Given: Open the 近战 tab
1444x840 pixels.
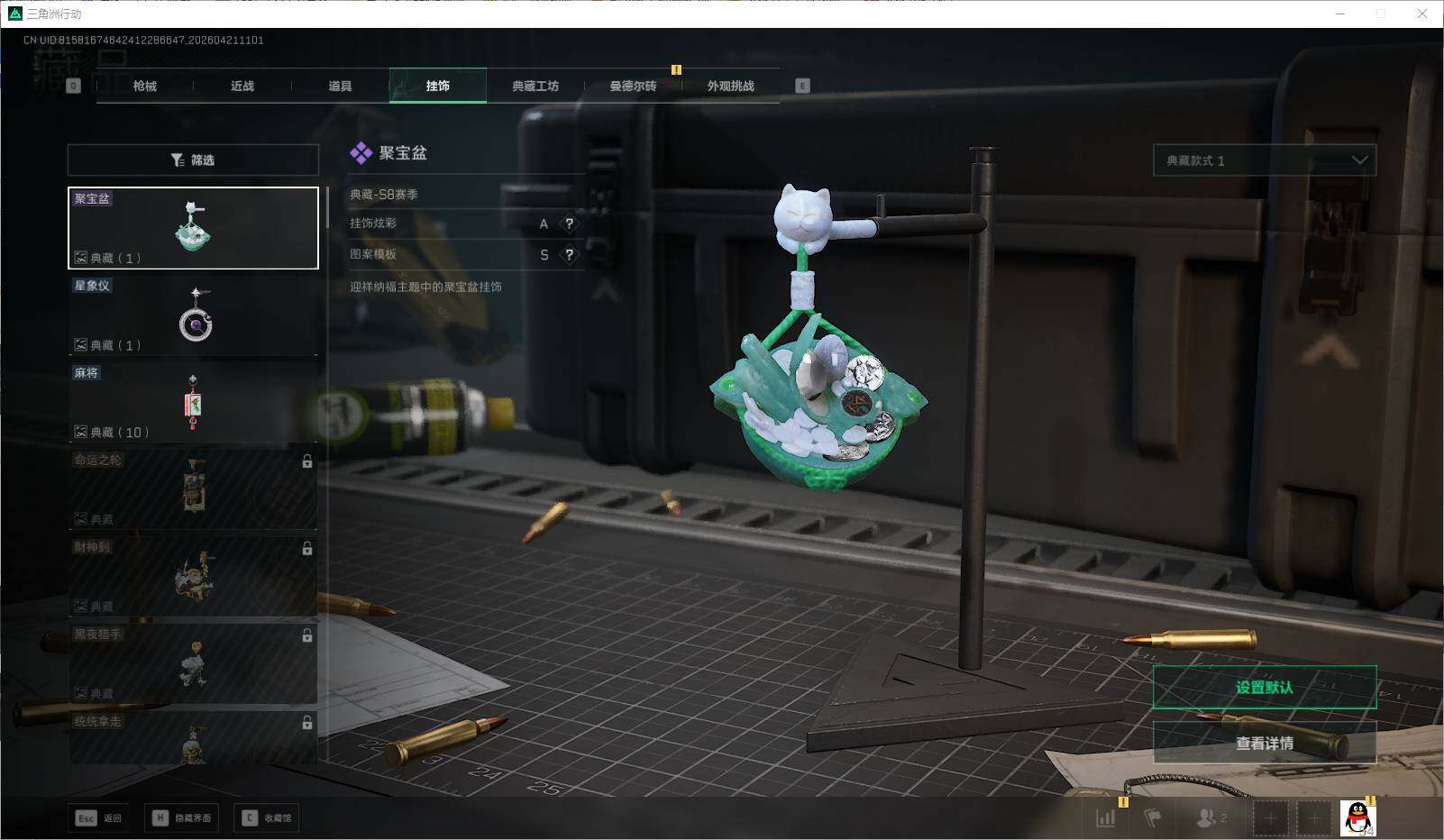Looking at the screenshot, I should (242, 86).
